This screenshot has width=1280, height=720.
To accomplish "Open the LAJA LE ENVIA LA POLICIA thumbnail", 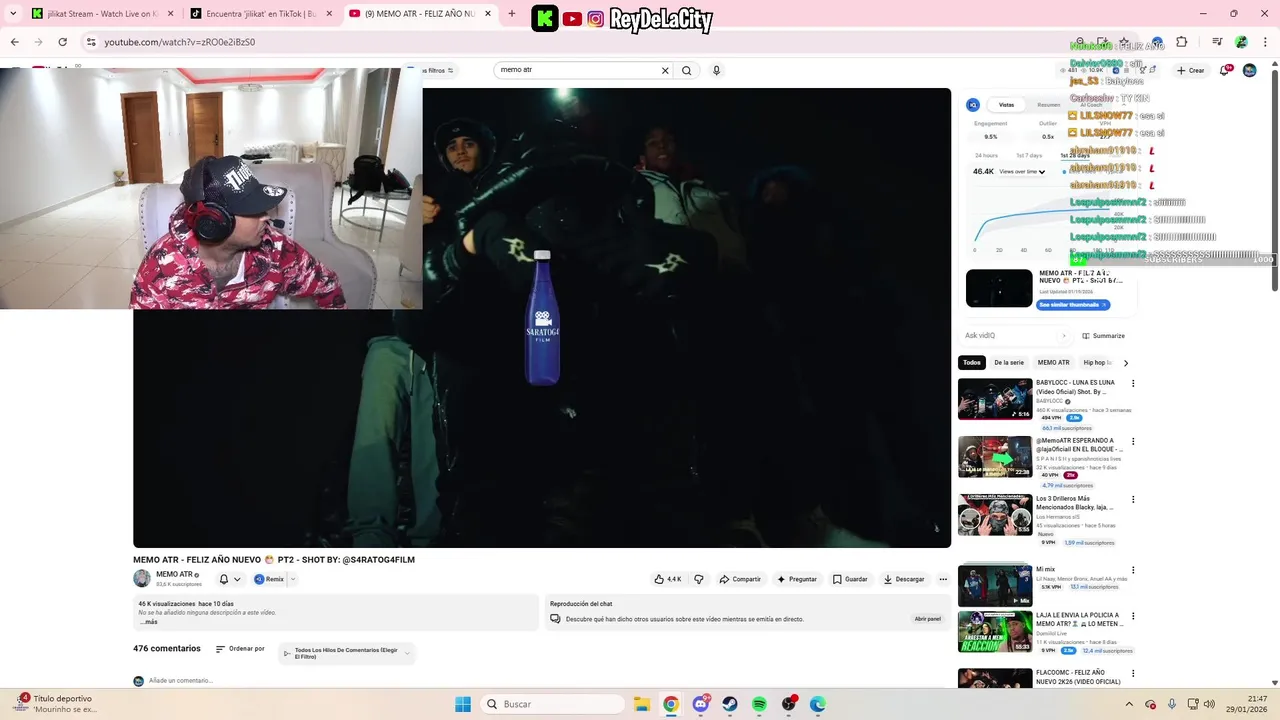I will point(995,632).
